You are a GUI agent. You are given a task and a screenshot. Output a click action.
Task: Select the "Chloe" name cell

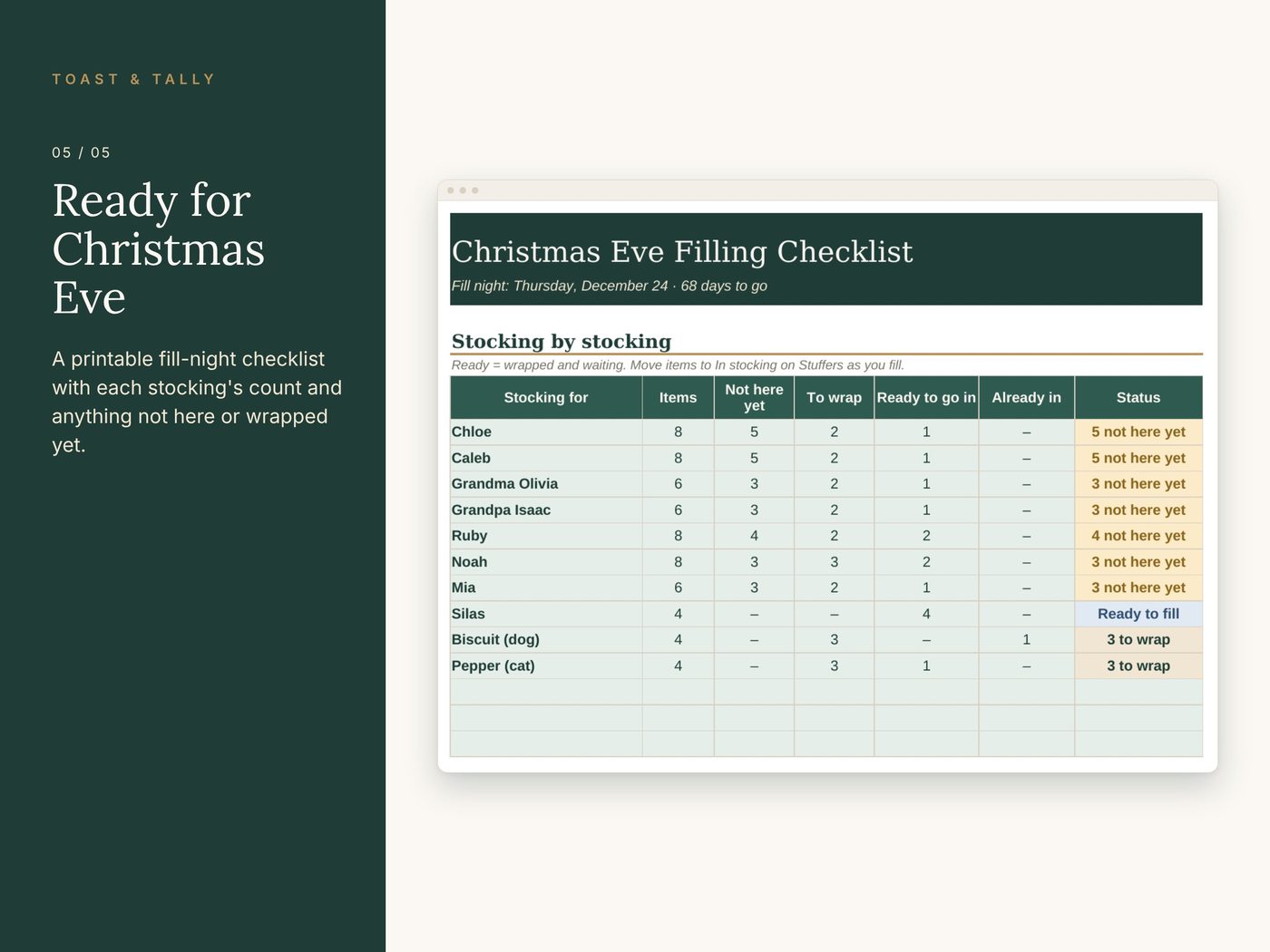(546, 432)
